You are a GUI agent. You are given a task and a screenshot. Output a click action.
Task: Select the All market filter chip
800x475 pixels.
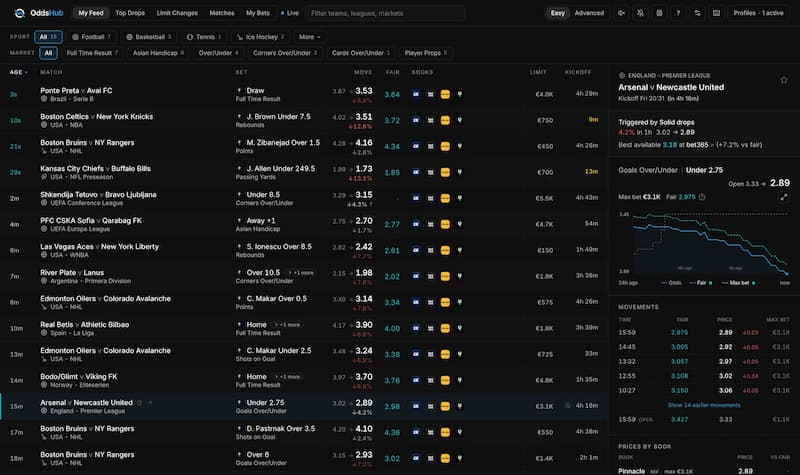(x=48, y=53)
